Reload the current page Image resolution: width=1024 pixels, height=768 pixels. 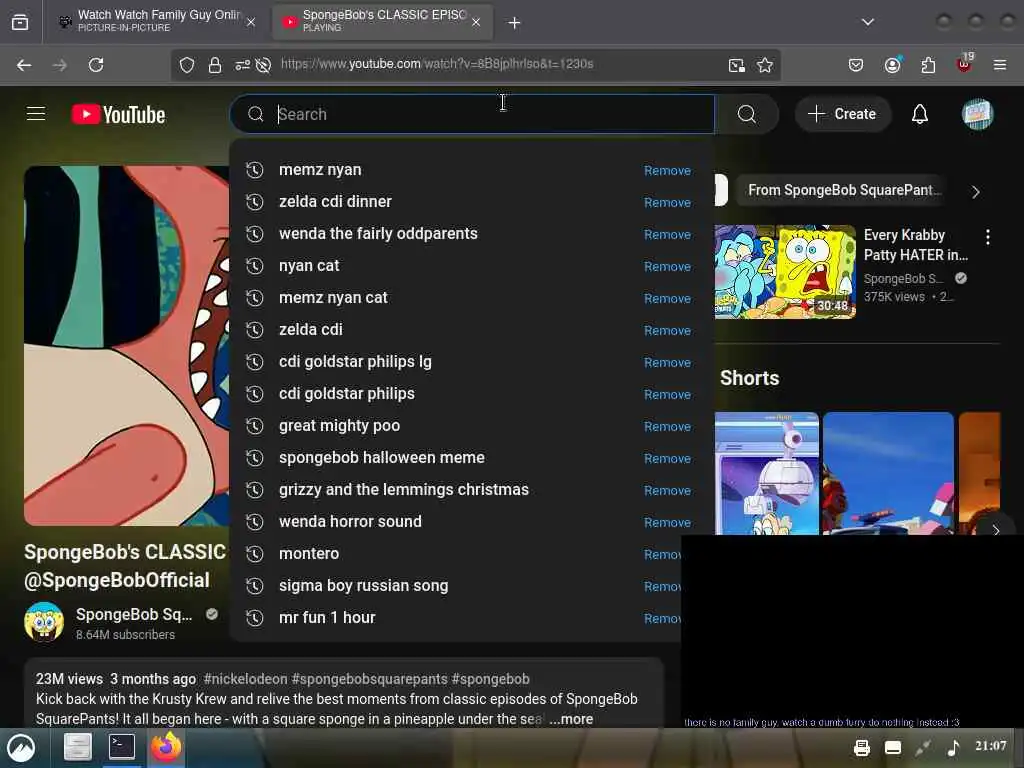(96, 65)
